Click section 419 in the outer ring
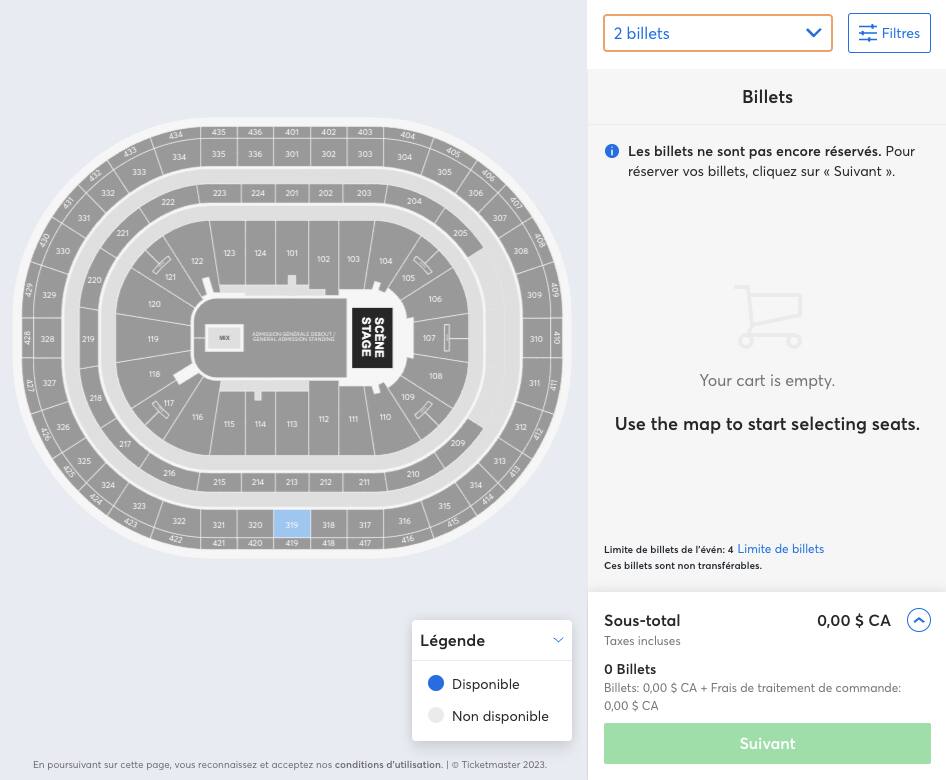The width and height of the screenshot is (946, 780). (x=292, y=543)
